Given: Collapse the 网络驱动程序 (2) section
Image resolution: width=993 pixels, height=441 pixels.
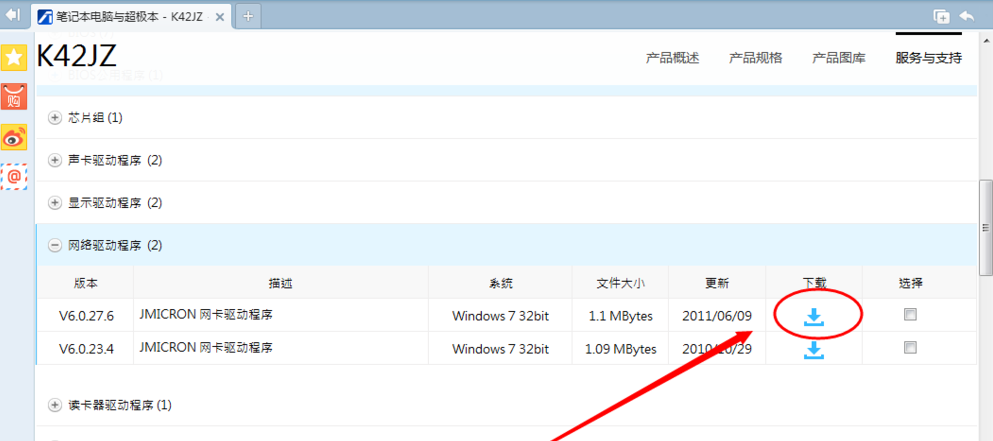Looking at the screenshot, I should tap(55, 245).
